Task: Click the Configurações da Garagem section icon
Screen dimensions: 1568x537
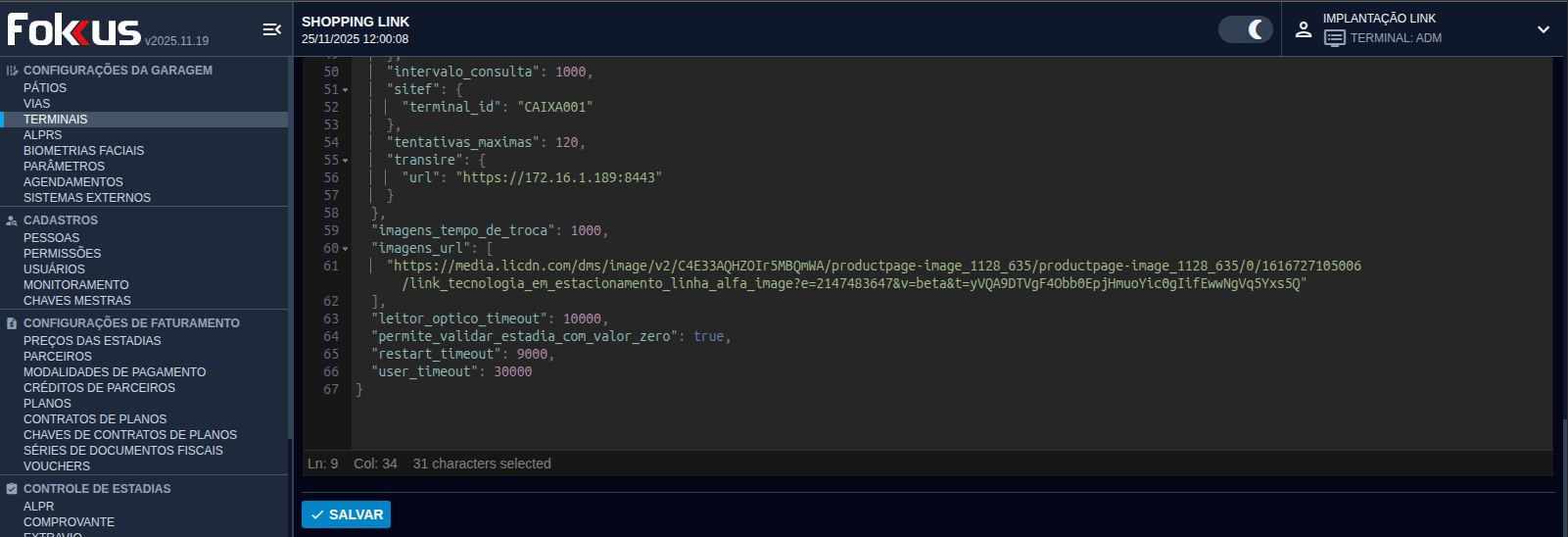Action: (12, 71)
